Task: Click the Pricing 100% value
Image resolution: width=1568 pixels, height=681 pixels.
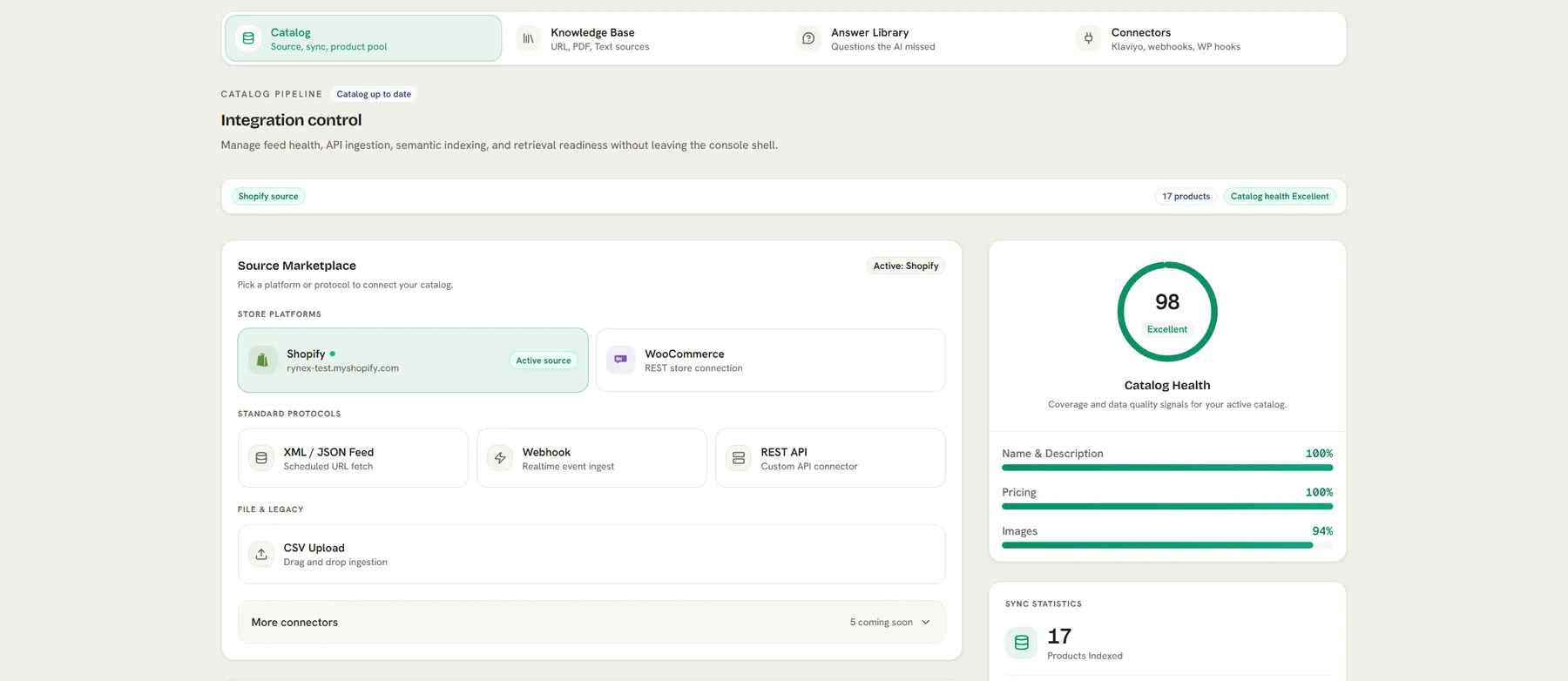Action: (1319, 492)
